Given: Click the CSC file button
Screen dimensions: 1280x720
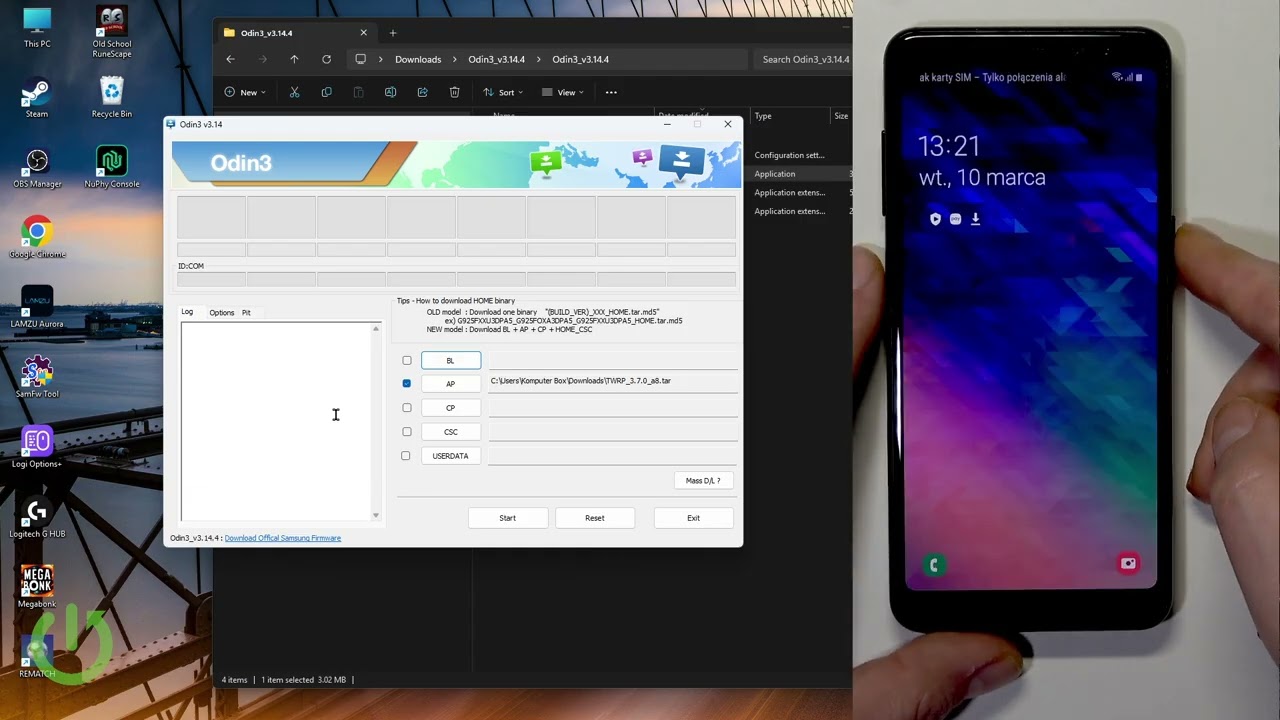Looking at the screenshot, I should pyautogui.click(x=451, y=432).
